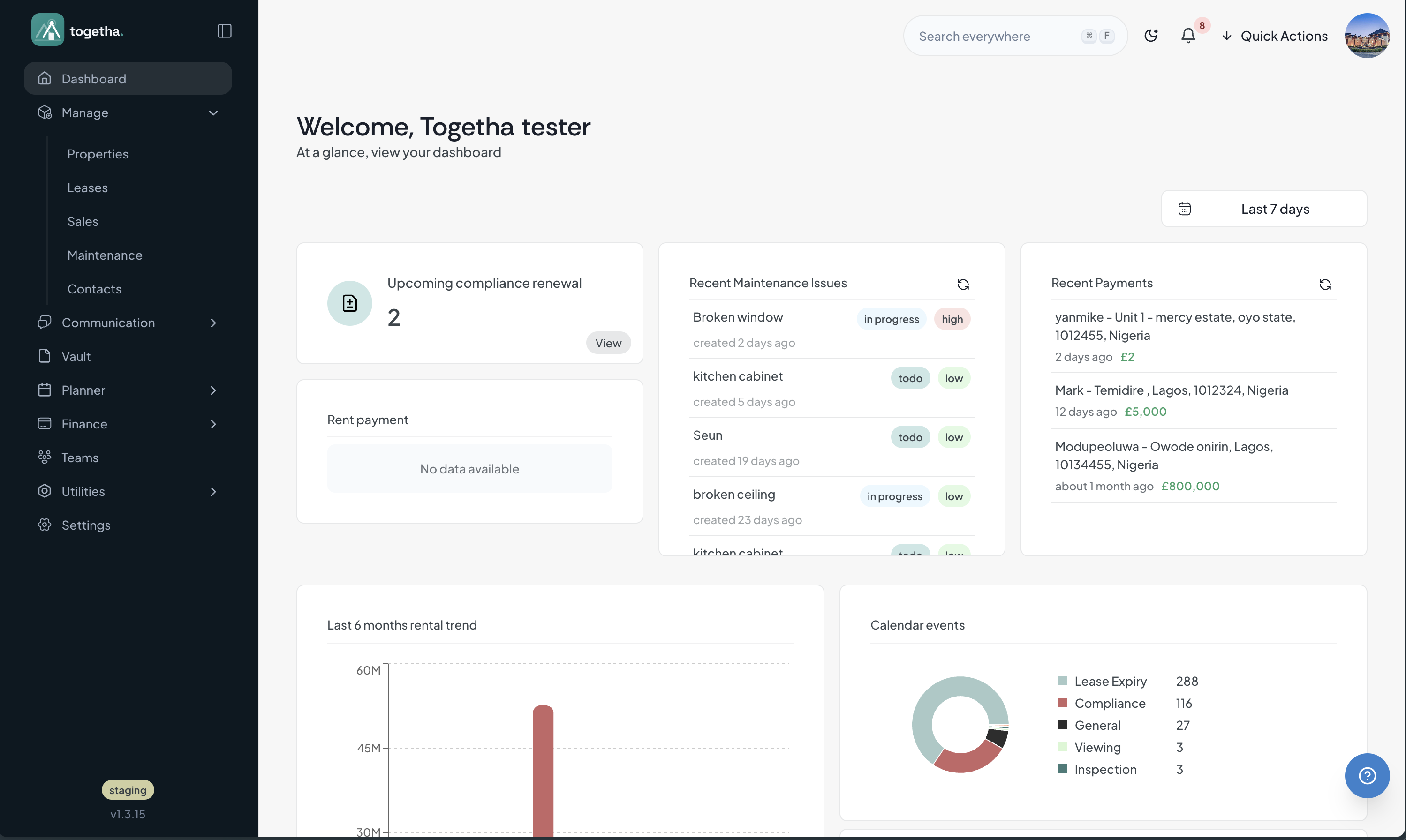
Task: Click View on compliance renewal card
Action: click(x=608, y=343)
